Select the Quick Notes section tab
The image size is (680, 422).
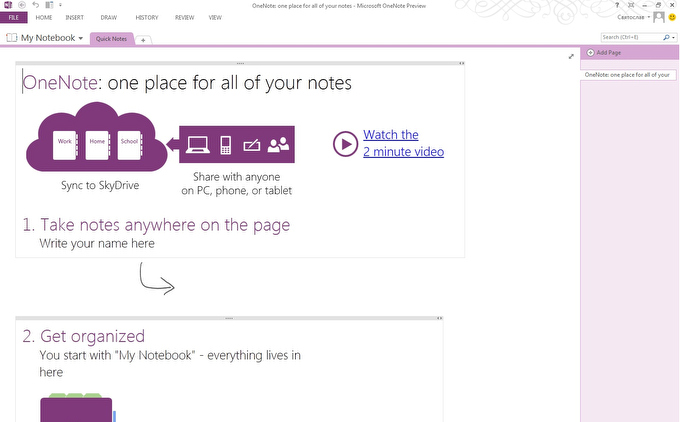pos(111,39)
